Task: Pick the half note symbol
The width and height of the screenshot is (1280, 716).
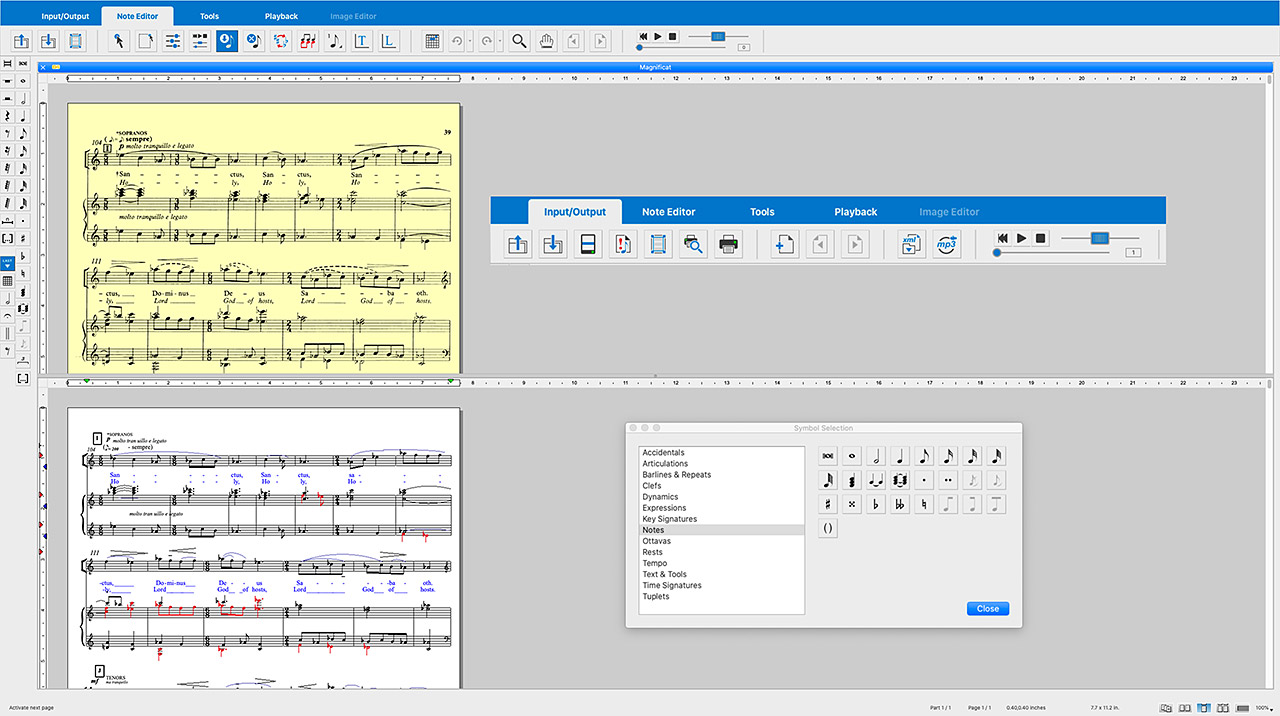Action: tap(876, 455)
